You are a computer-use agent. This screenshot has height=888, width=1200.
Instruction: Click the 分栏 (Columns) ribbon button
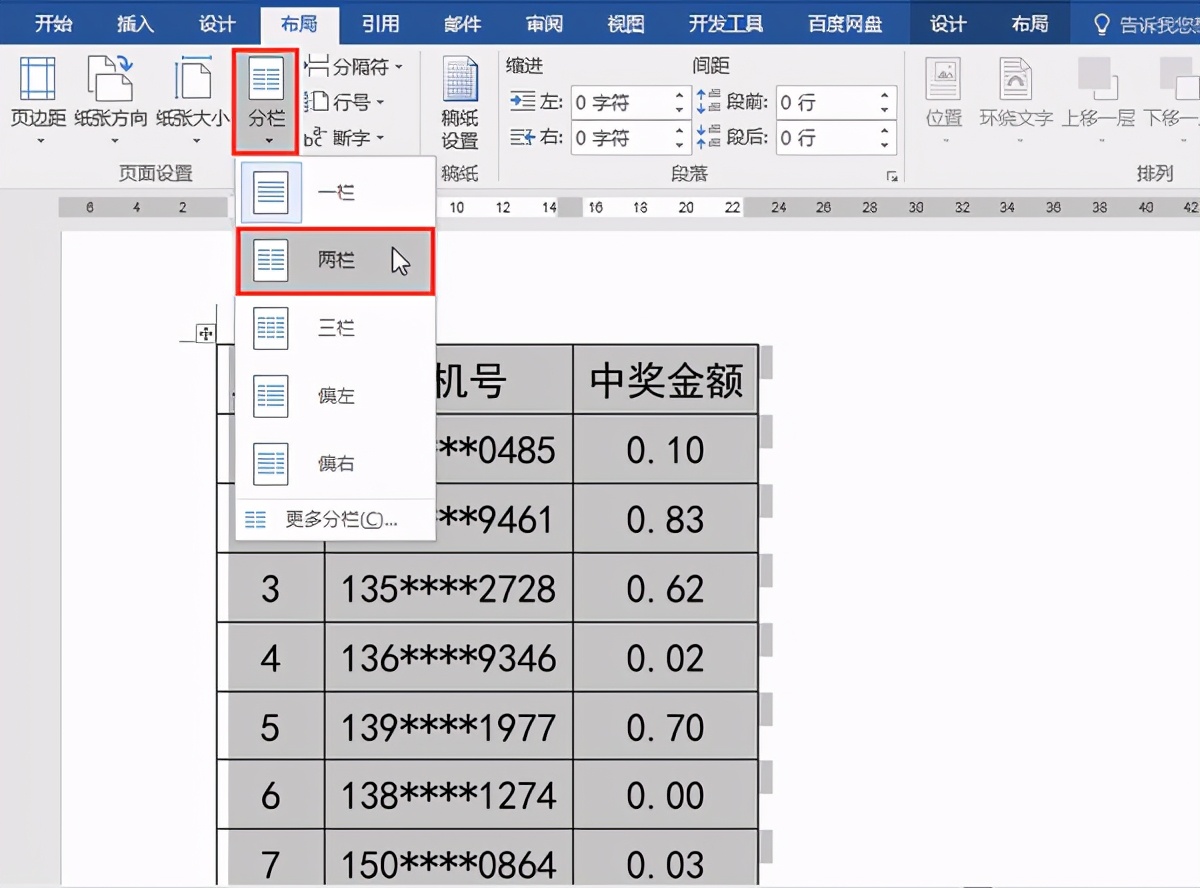click(266, 100)
